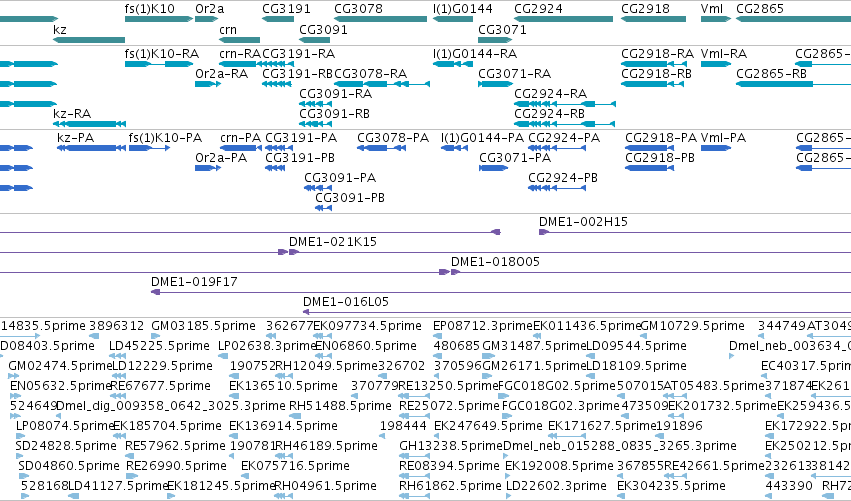The height and width of the screenshot is (501, 851).
Task: Select the crn gene bar
Action: click(x=239, y=40)
